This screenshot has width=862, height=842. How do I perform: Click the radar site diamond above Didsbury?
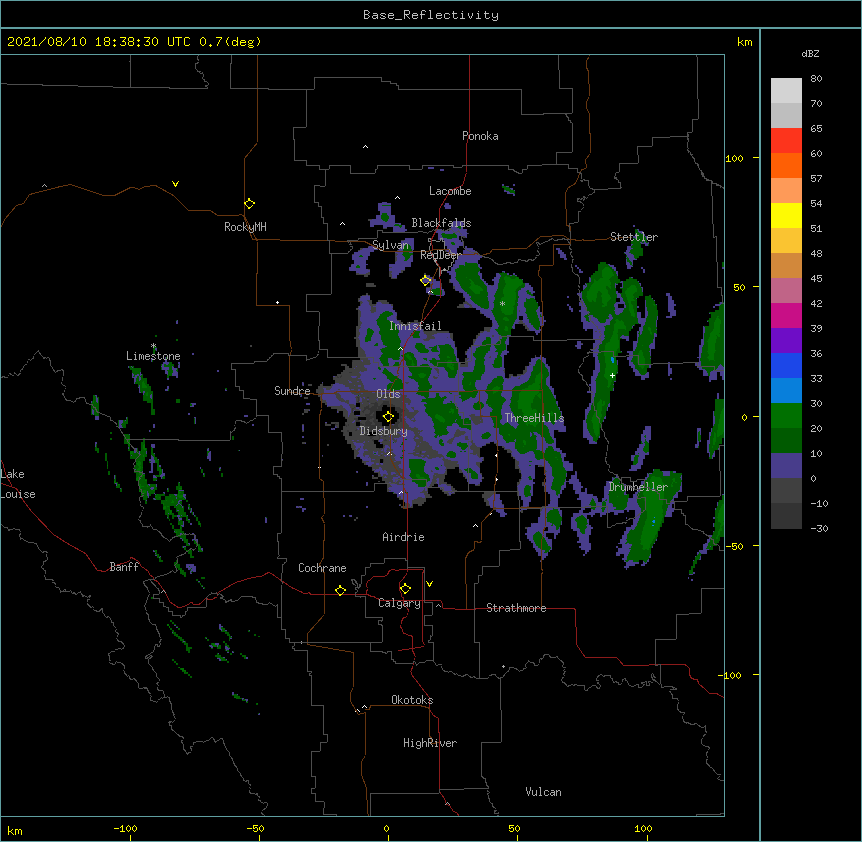coord(388,417)
